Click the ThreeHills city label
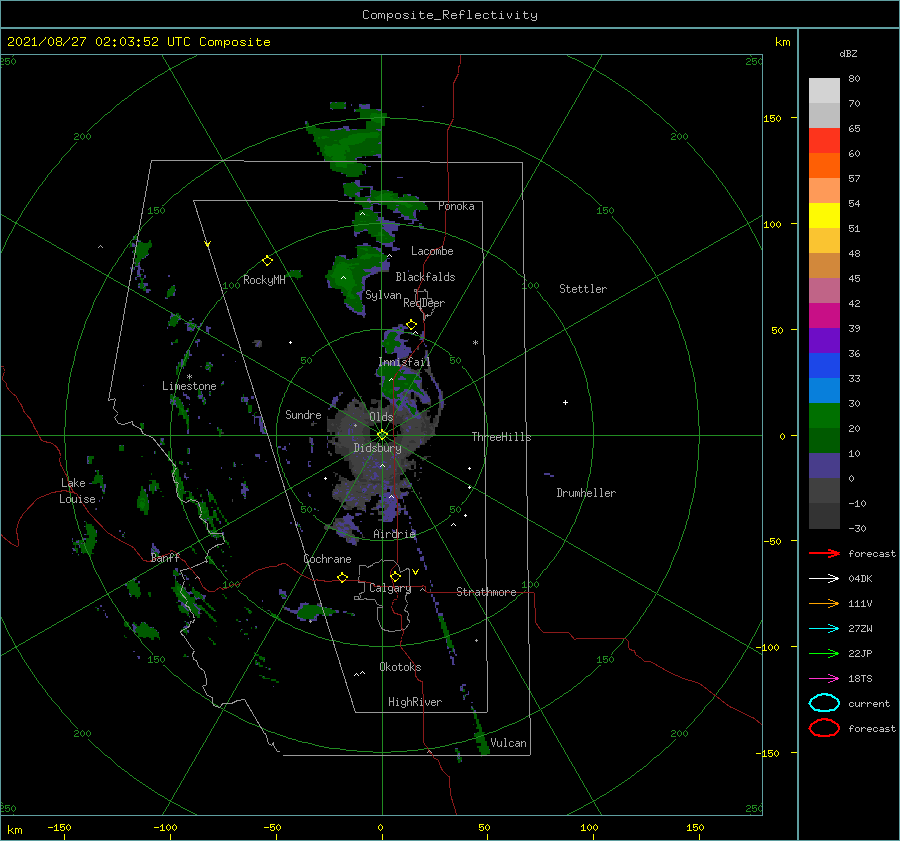This screenshot has width=900, height=841. point(502,437)
